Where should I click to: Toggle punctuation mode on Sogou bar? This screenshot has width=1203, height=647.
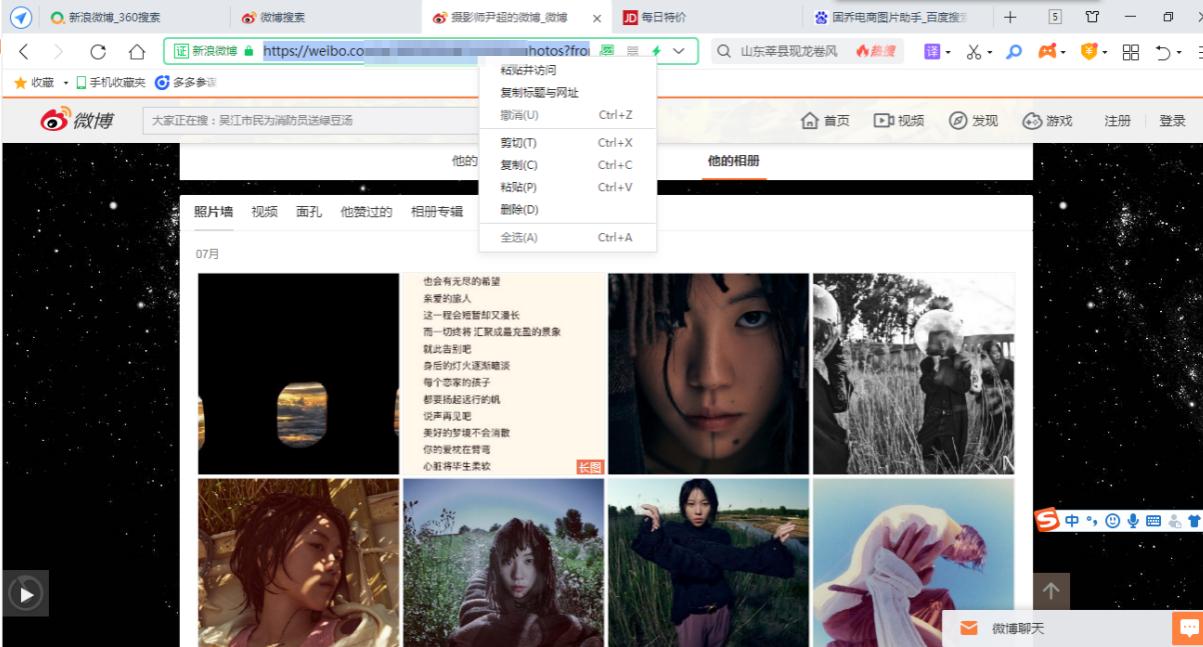(1092, 520)
